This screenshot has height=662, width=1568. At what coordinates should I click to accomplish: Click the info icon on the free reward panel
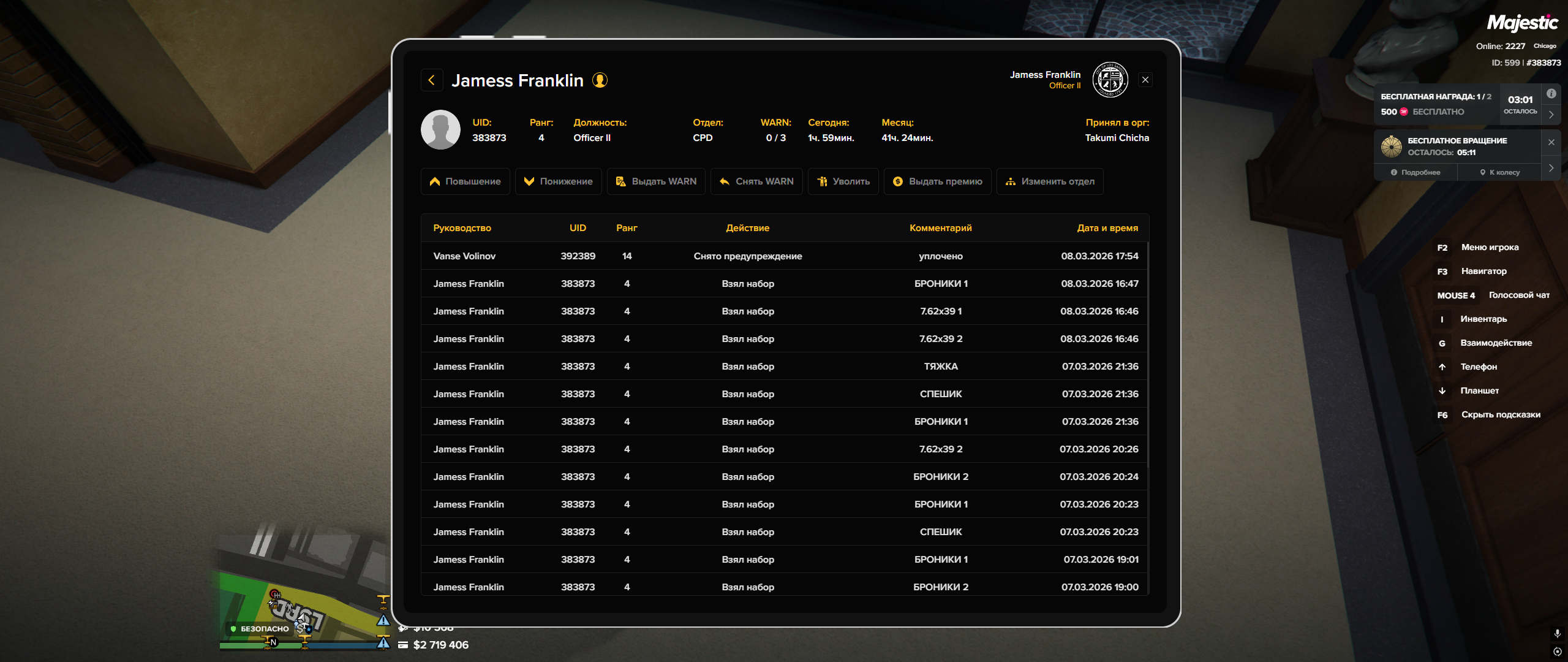(x=1551, y=94)
